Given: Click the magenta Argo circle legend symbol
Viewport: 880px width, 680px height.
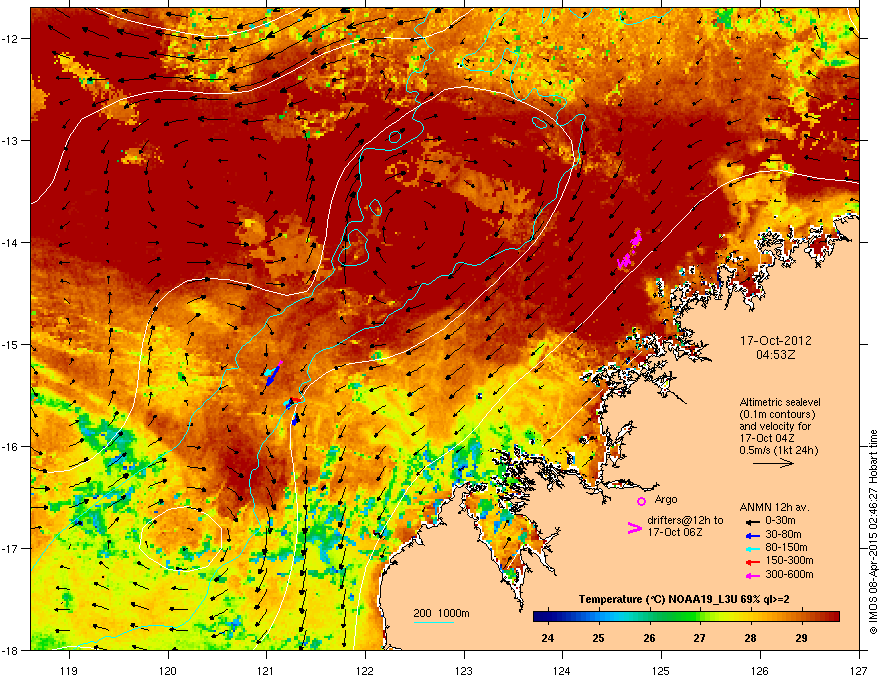Looking at the screenshot, I should (641, 501).
